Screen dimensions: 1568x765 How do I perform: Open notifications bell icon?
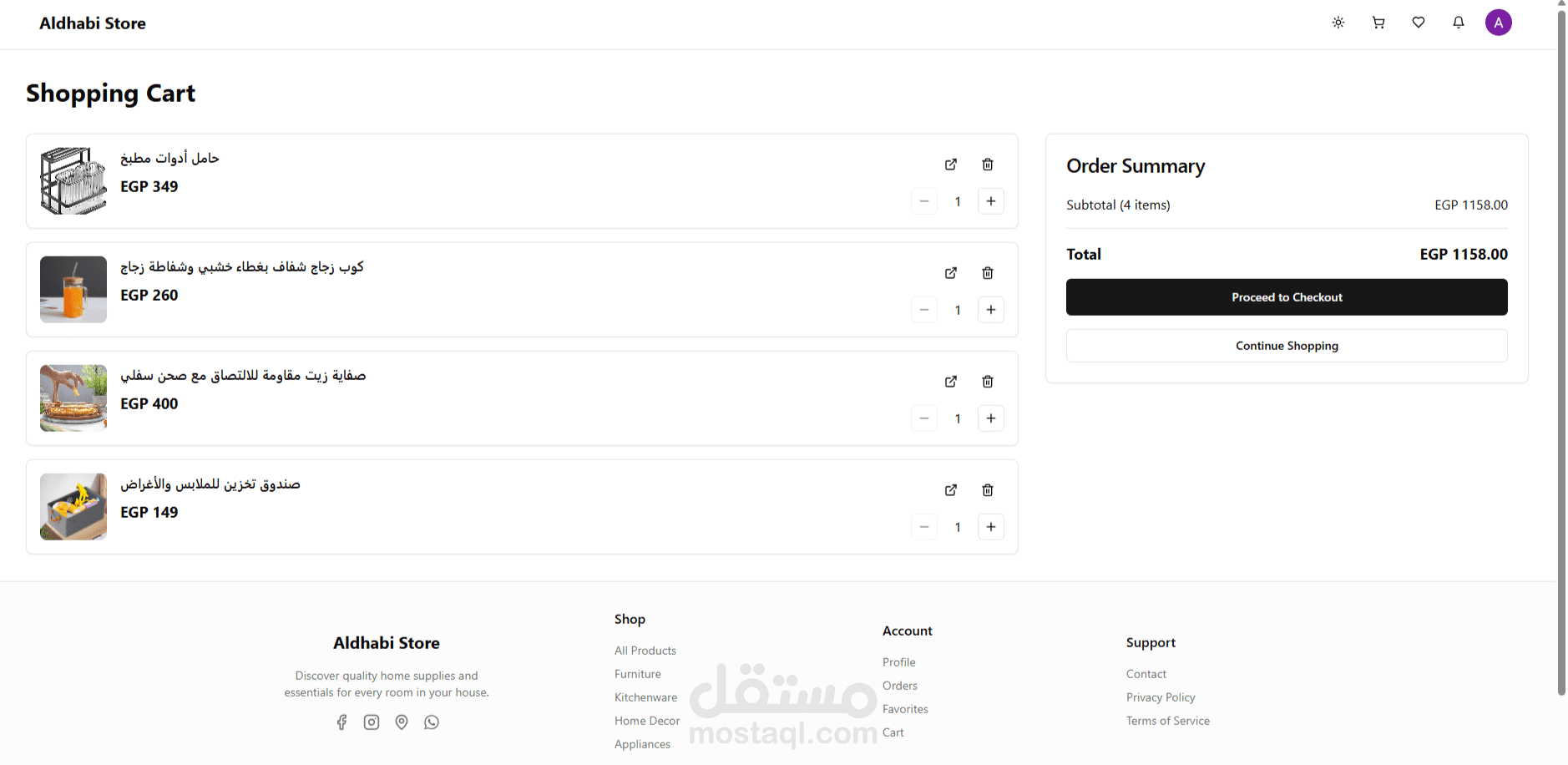[1459, 23]
